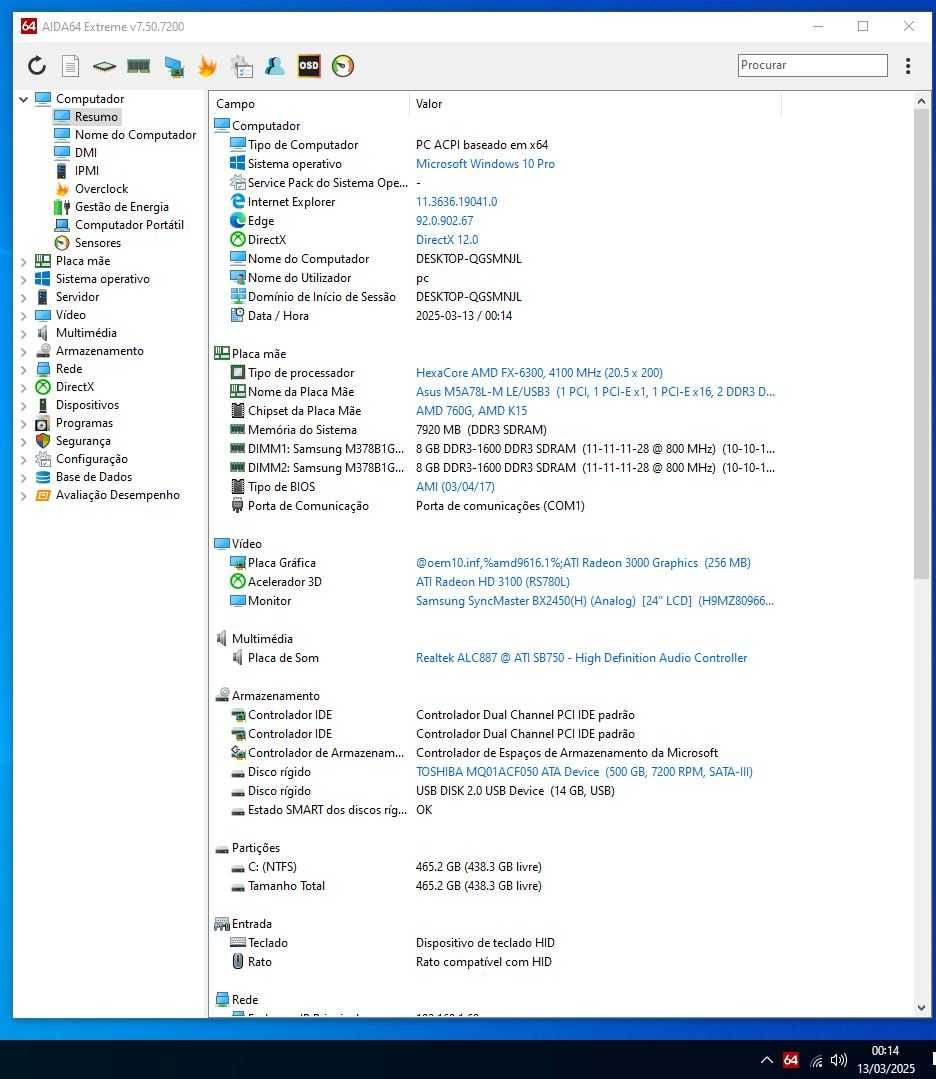The image size is (936, 1079).
Task: Select Segurança in the tree
Action: point(83,440)
